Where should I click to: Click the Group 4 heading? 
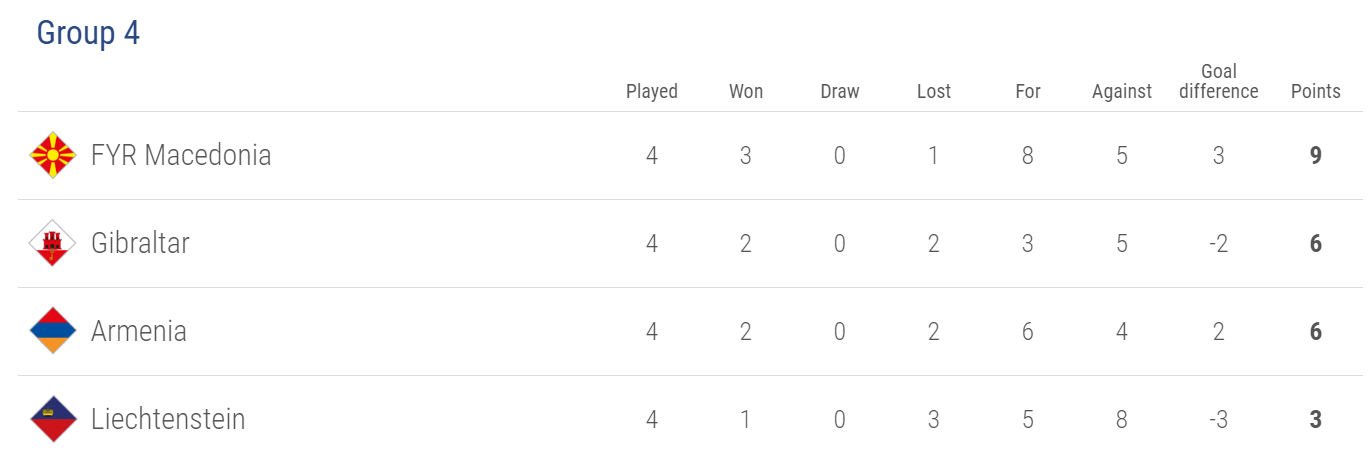tap(88, 33)
